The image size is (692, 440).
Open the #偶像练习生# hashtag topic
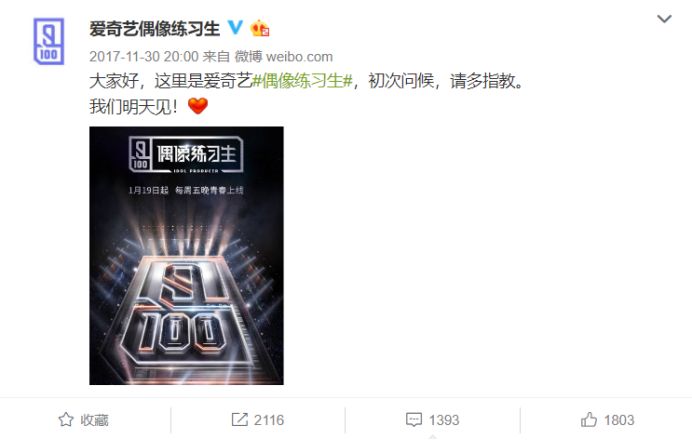(x=302, y=81)
